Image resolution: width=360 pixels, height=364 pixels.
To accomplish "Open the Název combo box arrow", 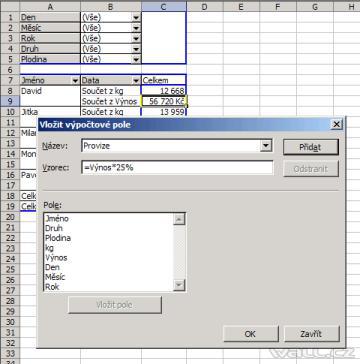I will pyautogui.click(x=266, y=146).
